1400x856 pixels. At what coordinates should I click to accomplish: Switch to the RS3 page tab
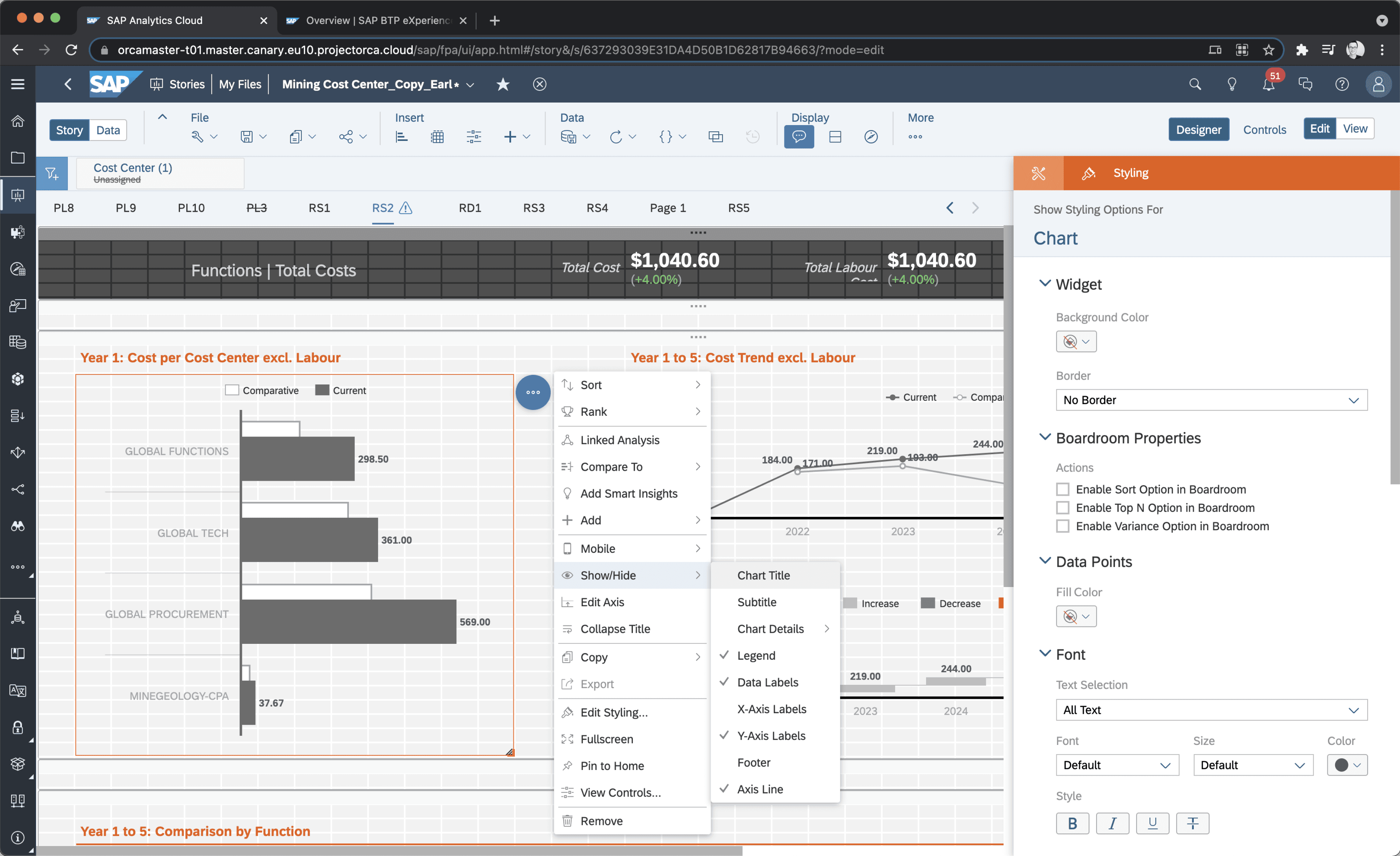(x=533, y=208)
